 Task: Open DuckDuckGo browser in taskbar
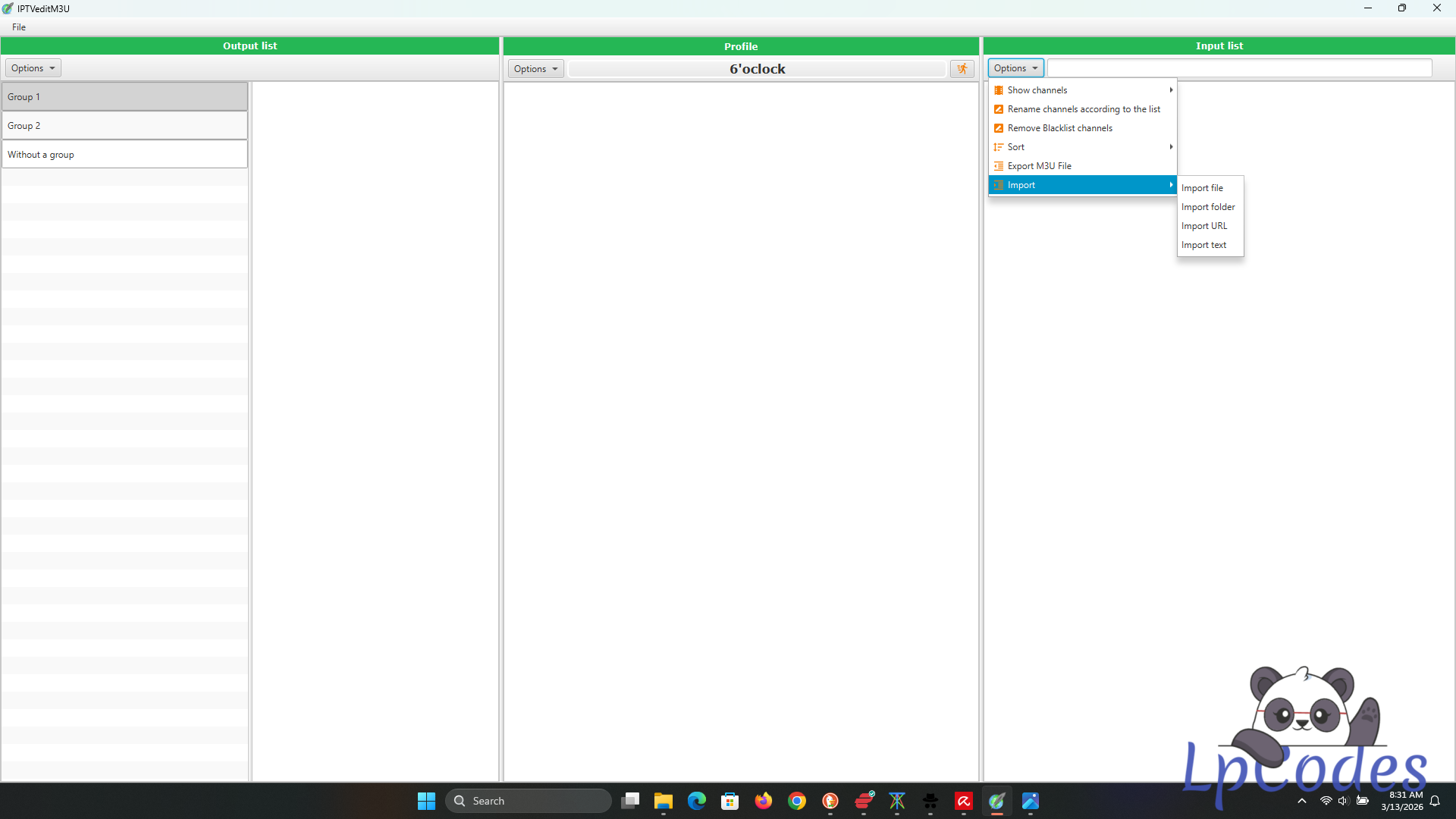pos(830,801)
